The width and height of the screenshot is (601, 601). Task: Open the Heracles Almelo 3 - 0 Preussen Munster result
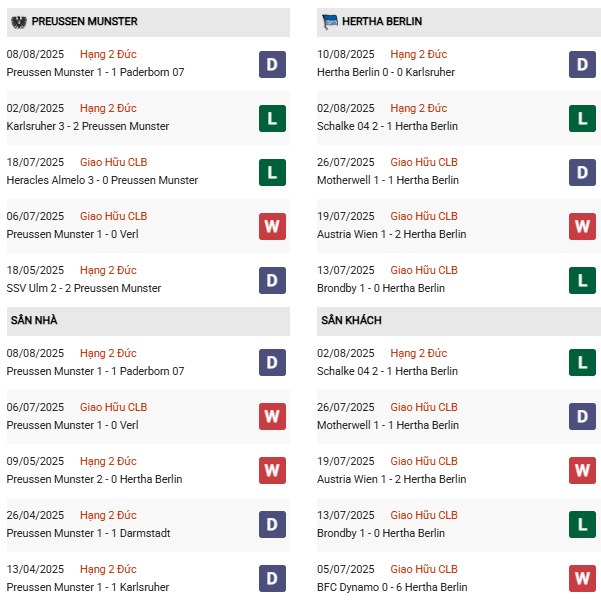102,181
